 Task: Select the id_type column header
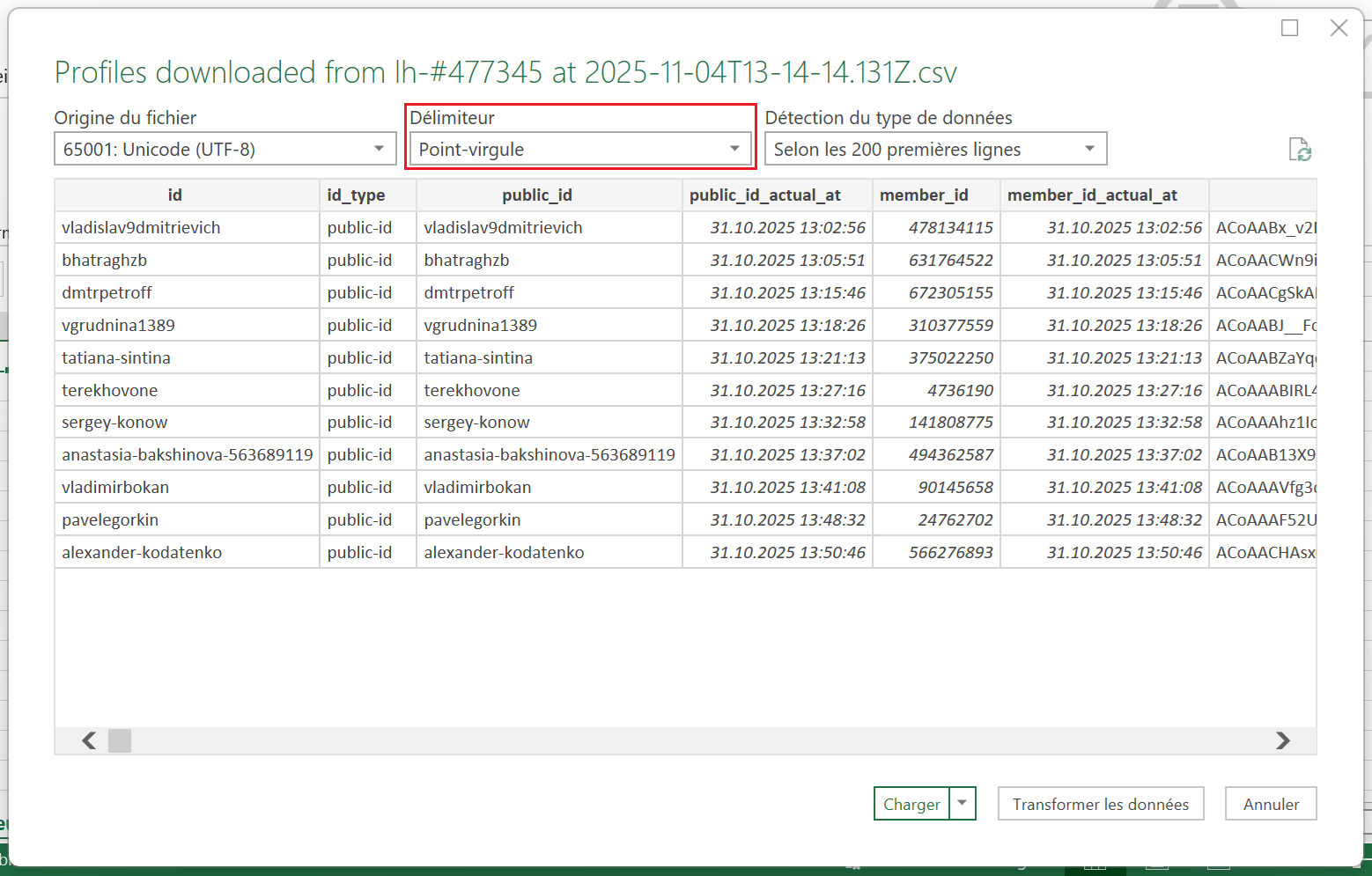pyautogui.click(x=357, y=195)
